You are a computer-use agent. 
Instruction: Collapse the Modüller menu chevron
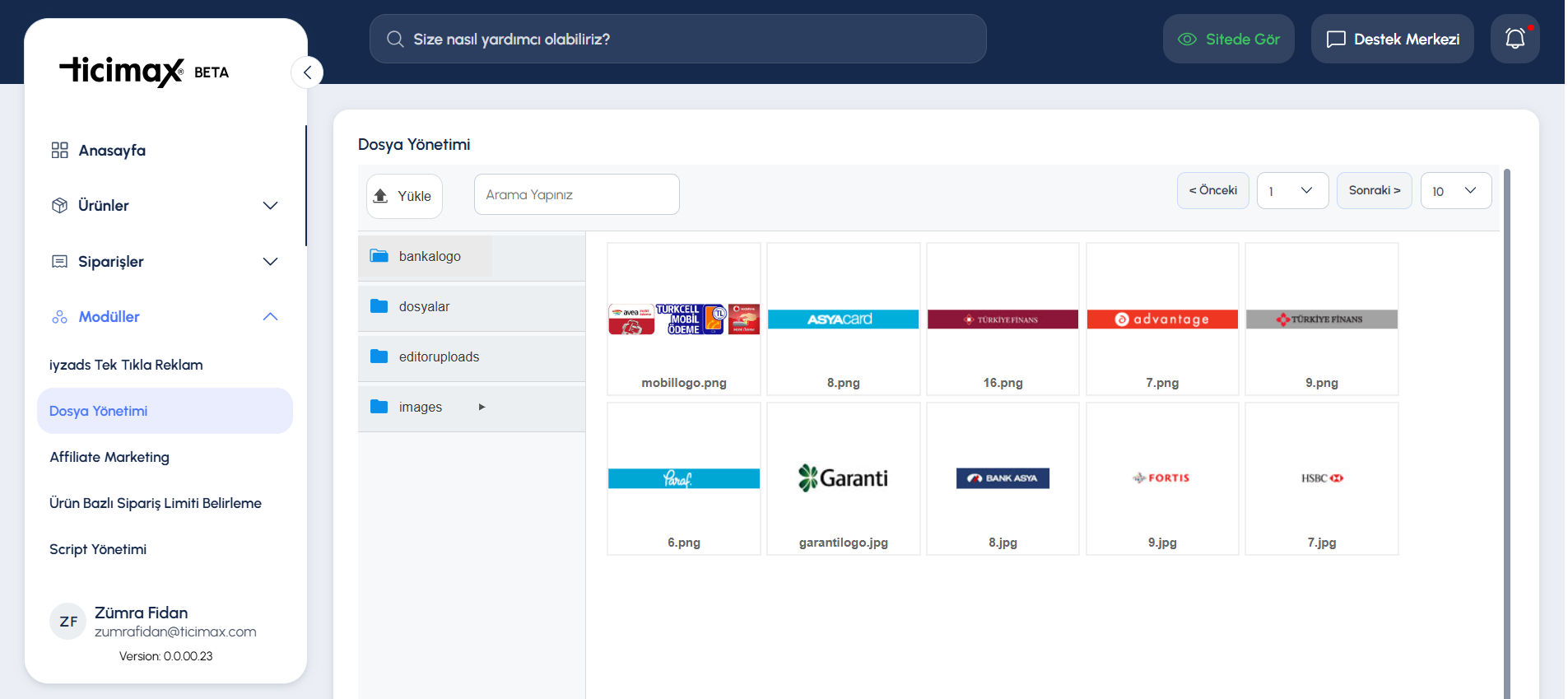coord(270,317)
